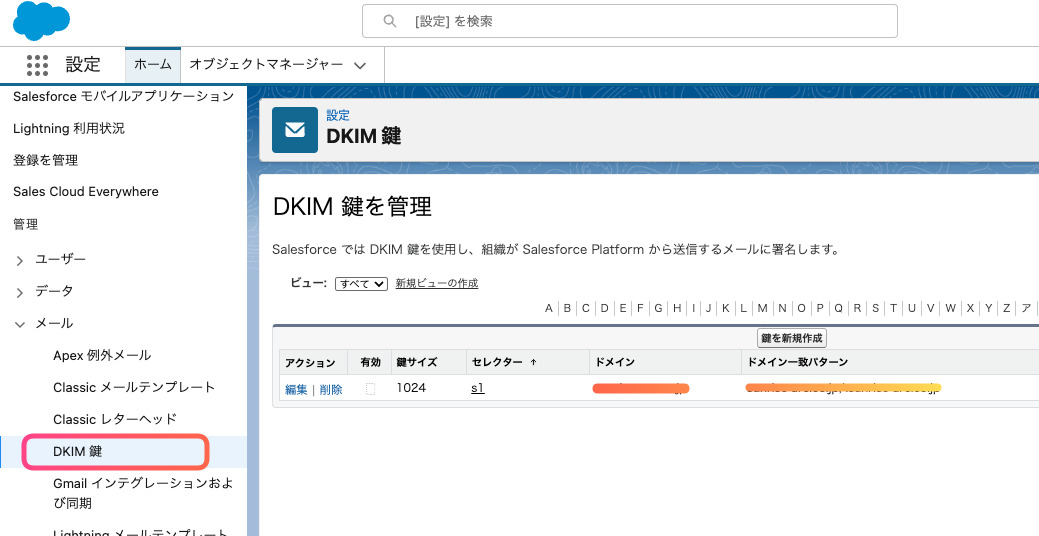Open Gmail インテグレーションおよび同期 in sidebar

[x=143, y=493]
